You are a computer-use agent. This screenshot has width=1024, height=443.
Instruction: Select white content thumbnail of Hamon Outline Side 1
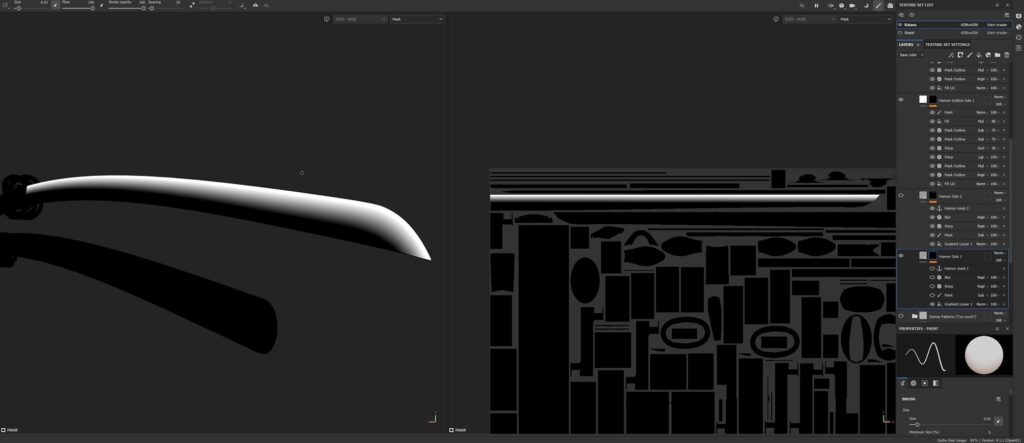point(923,99)
